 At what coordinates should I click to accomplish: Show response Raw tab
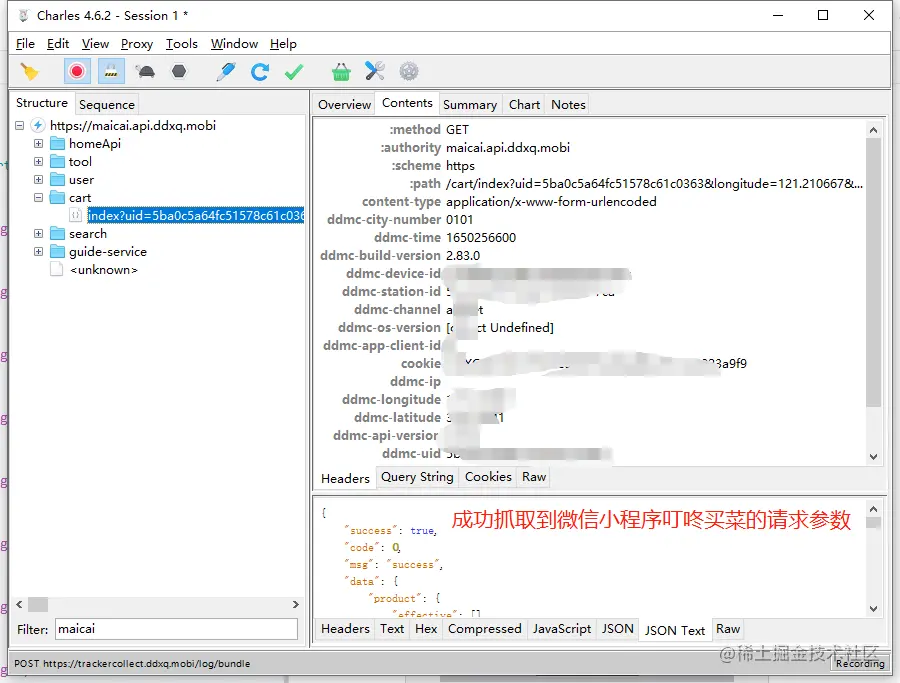coord(728,629)
